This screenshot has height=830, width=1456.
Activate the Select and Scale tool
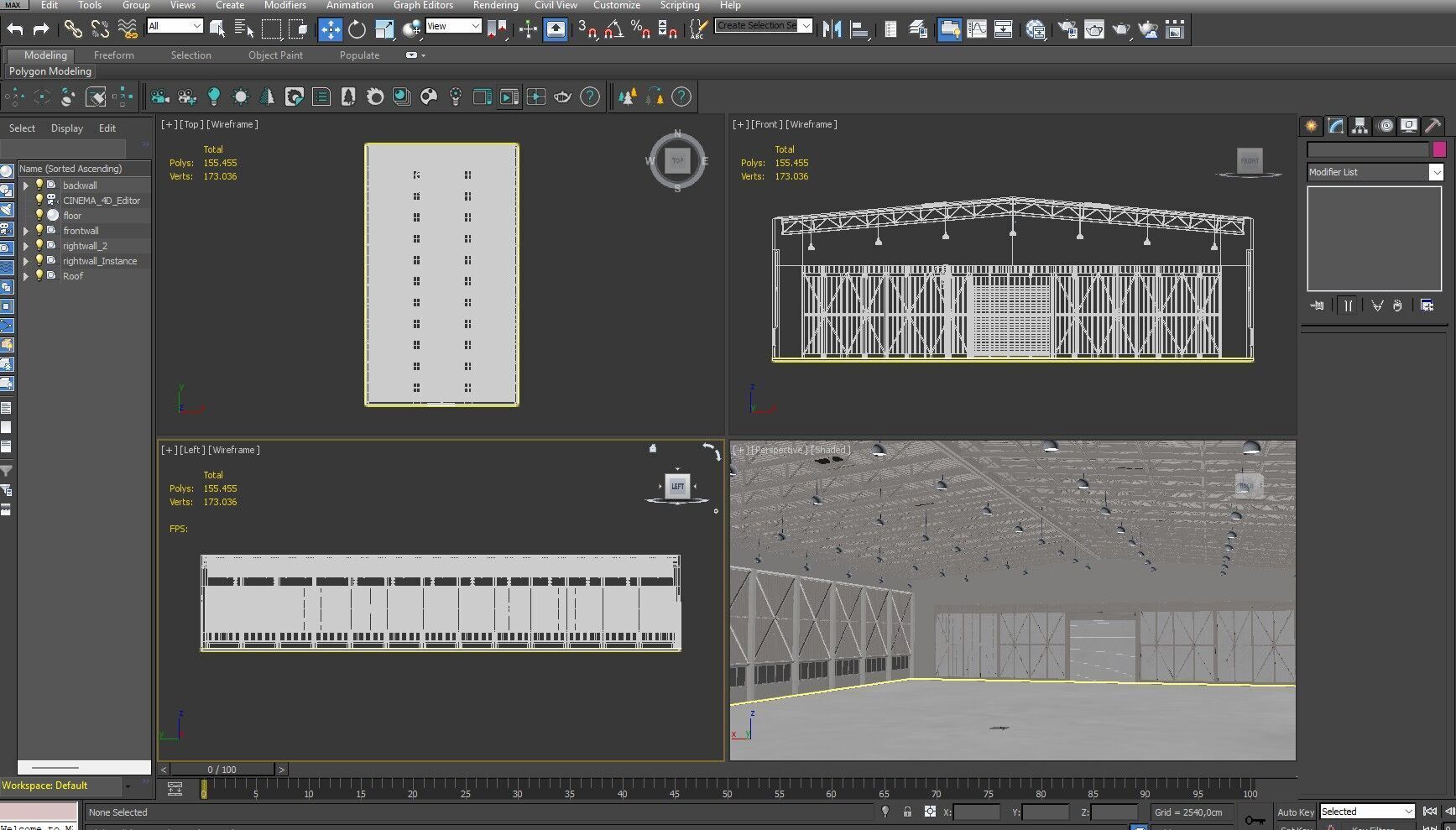pyautogui.click(x=384, y=29)
